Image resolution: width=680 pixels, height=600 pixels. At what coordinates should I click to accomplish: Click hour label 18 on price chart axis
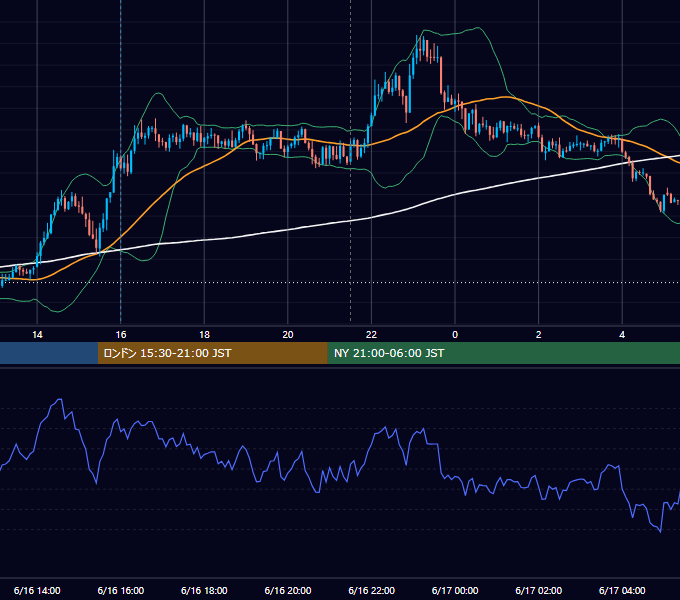[x=204, y=335]
